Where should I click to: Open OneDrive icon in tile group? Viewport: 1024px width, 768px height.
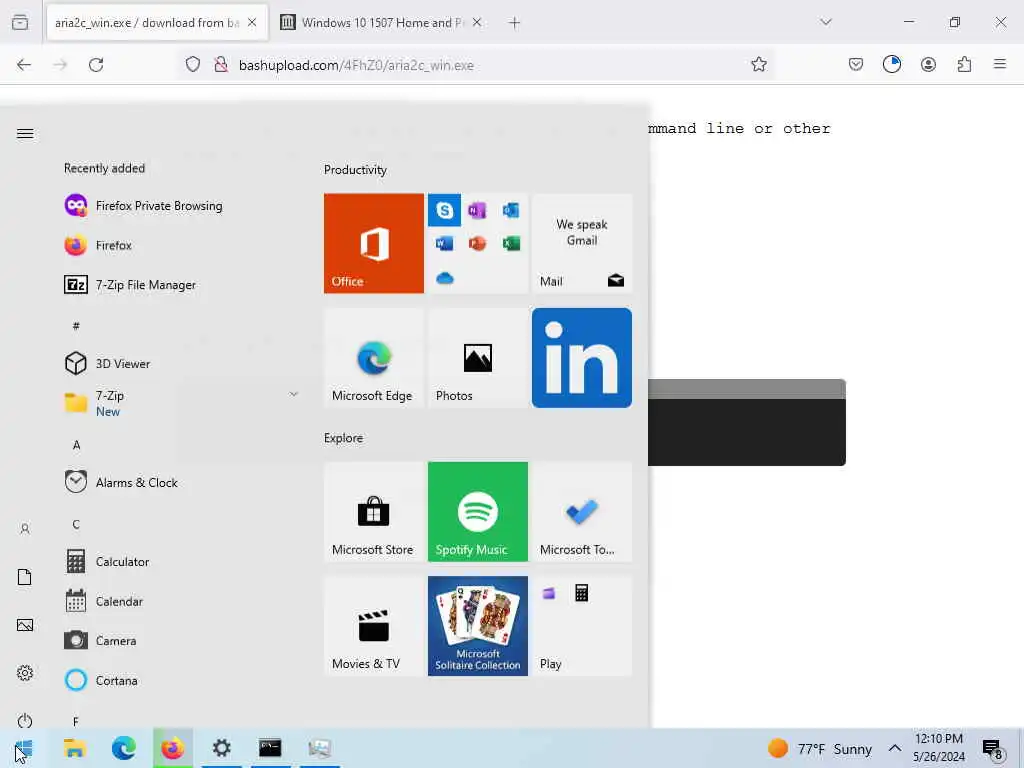pos(444,279)
